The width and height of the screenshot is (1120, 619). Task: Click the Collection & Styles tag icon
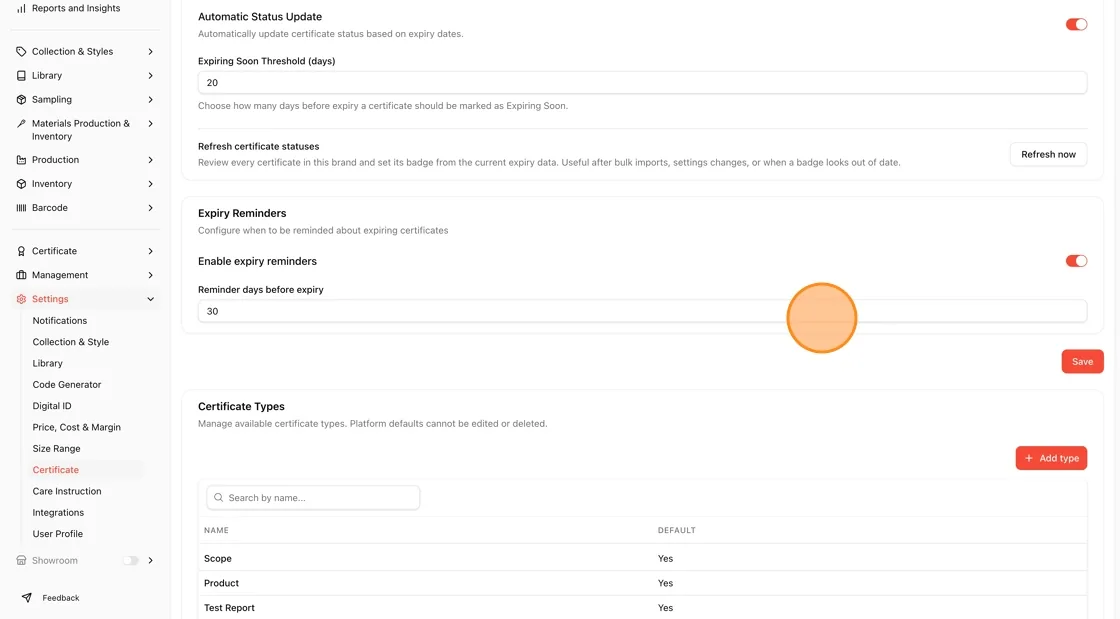click(21, 51)
